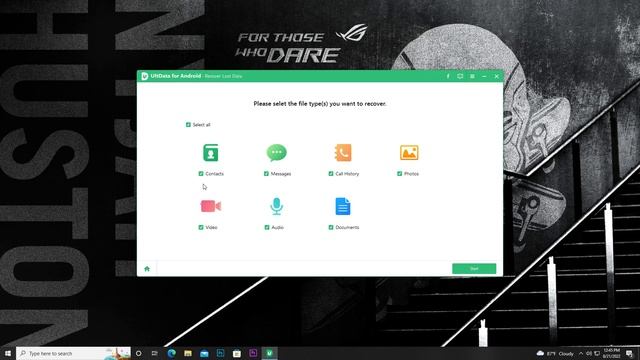Open Microsoft Store from taskbar

pyautogui.click(x=237, y=353)
